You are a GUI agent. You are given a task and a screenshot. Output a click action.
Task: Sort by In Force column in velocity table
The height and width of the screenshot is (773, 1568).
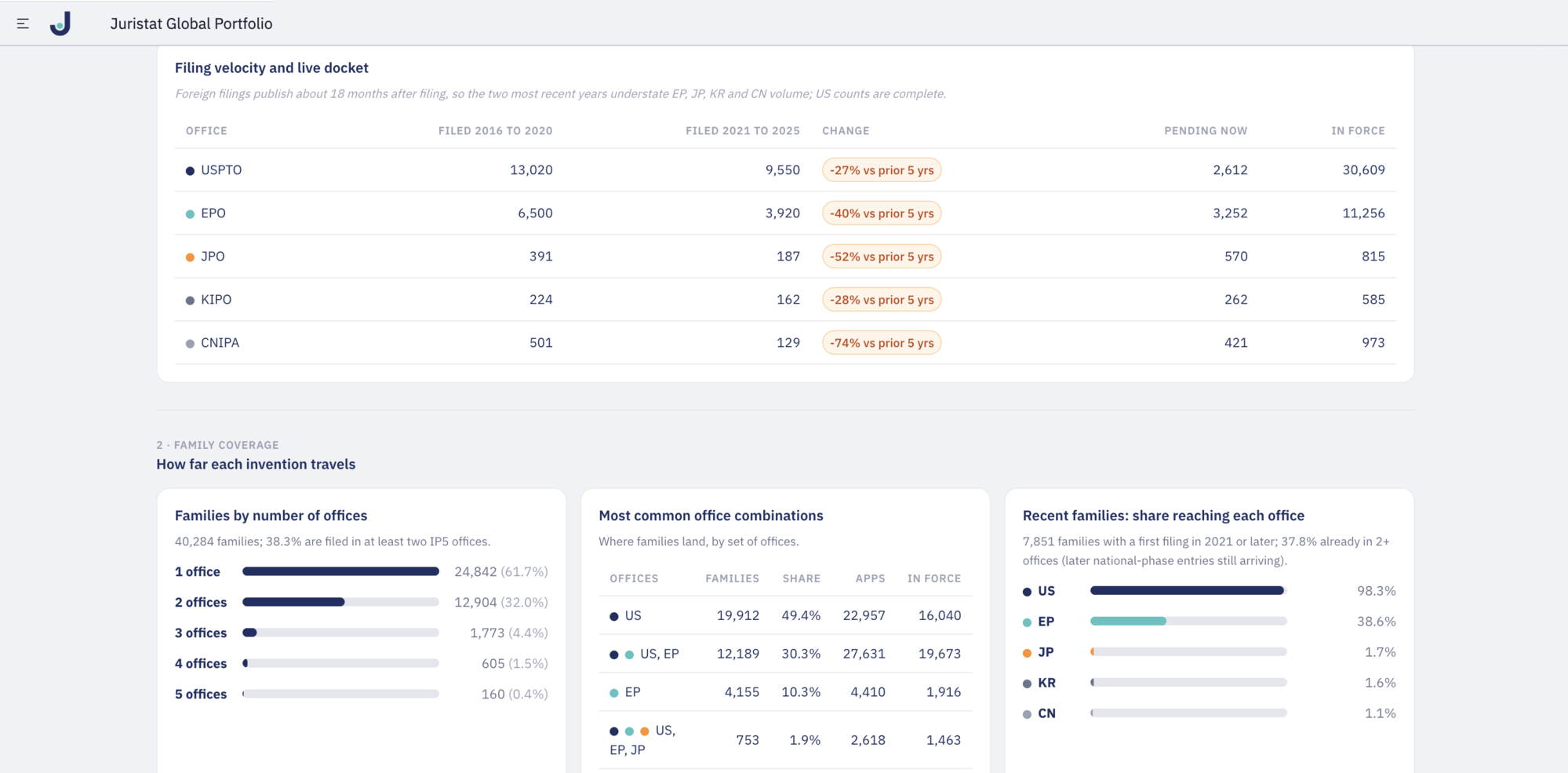pyautogui.click(x=1358, y=131)
